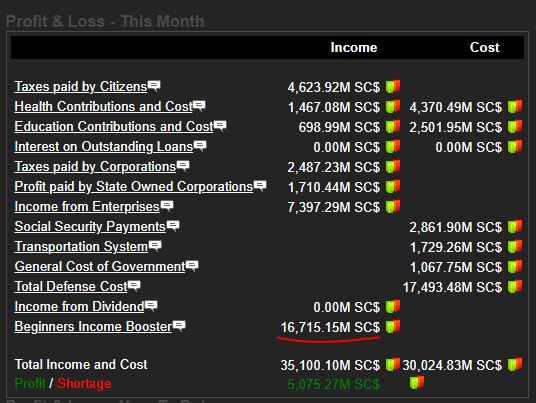Select the 35,100.10M SC$ total income value
This screenshot has height=403, width=536.
click(x=330, y=365)
